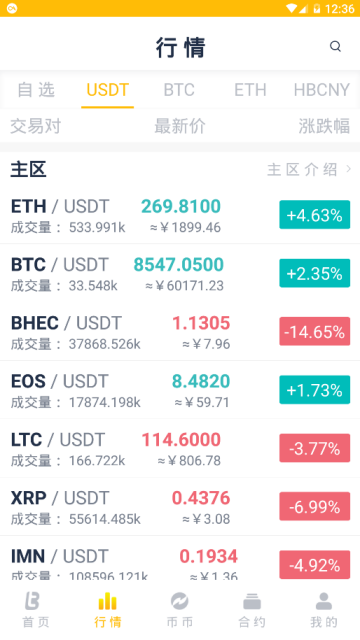Open the 合约 contracts icon

(x=252, y=601)
